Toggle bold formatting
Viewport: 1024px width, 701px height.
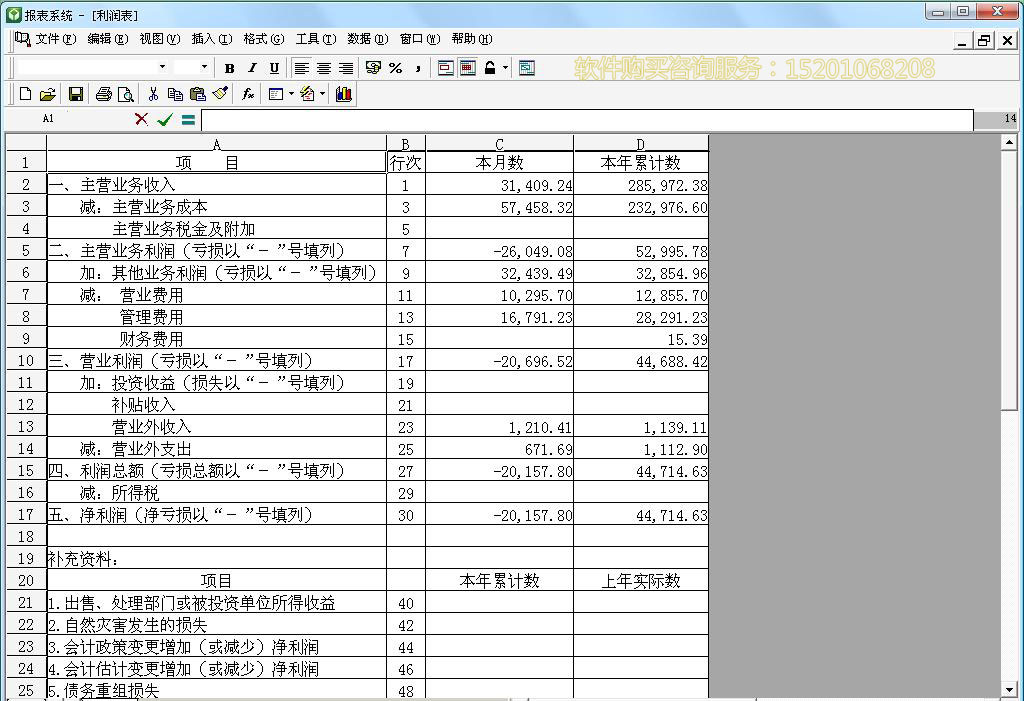point(227,68)
